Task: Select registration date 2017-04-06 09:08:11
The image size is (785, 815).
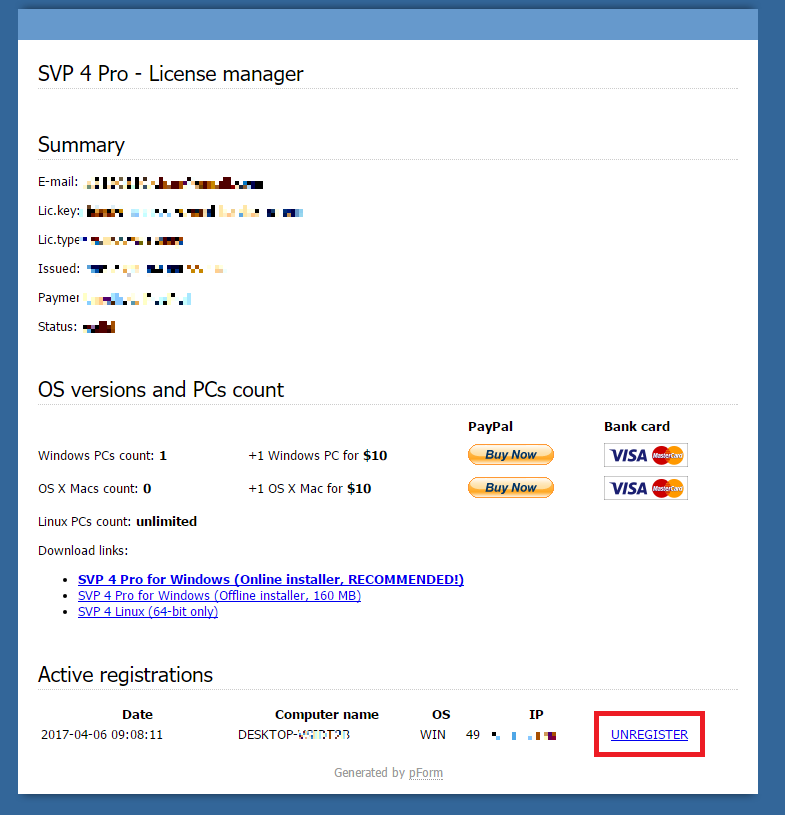Action: tap(102, 734)
